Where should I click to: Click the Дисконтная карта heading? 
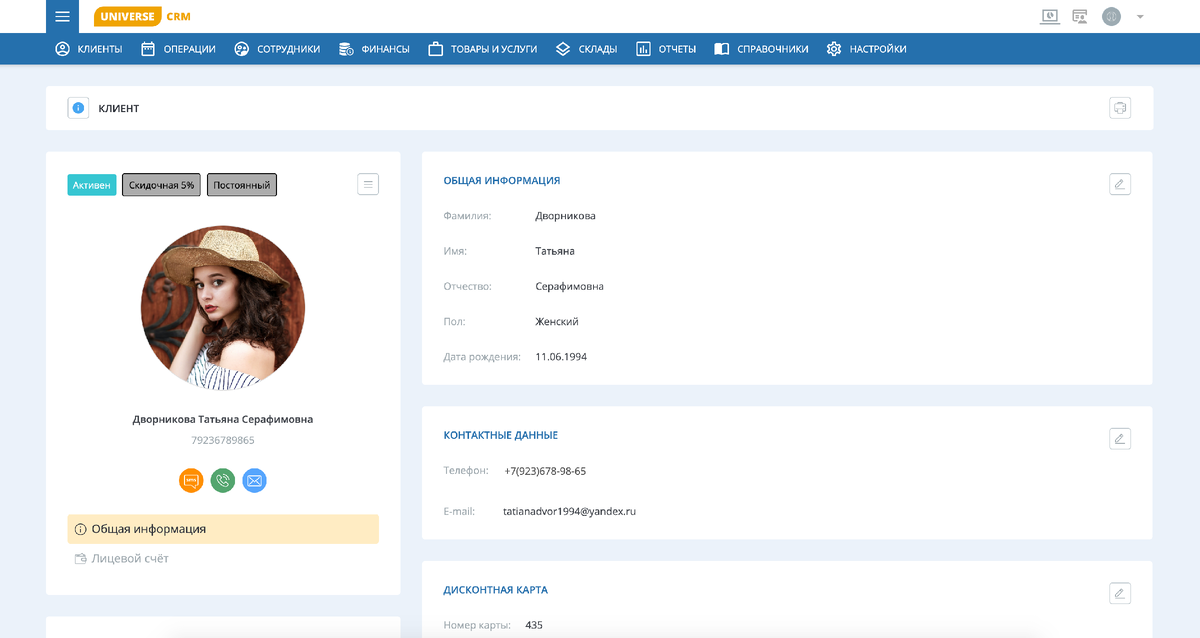point(496,590)
